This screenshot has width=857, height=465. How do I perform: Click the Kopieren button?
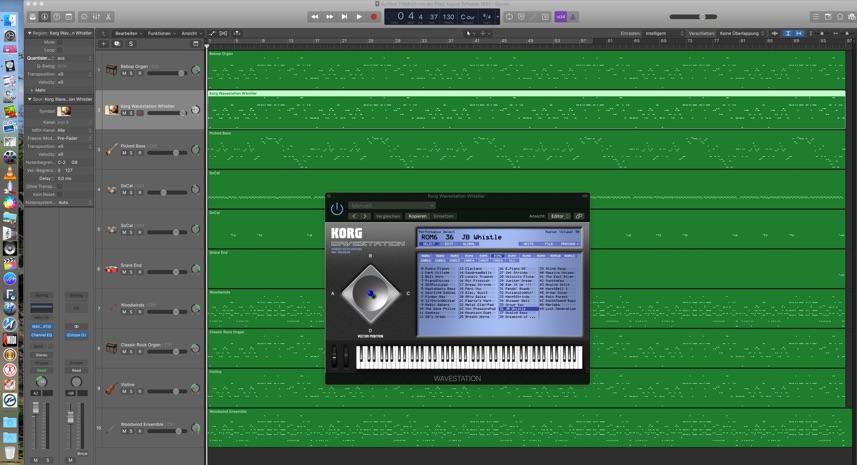click(x=418, y=216)
